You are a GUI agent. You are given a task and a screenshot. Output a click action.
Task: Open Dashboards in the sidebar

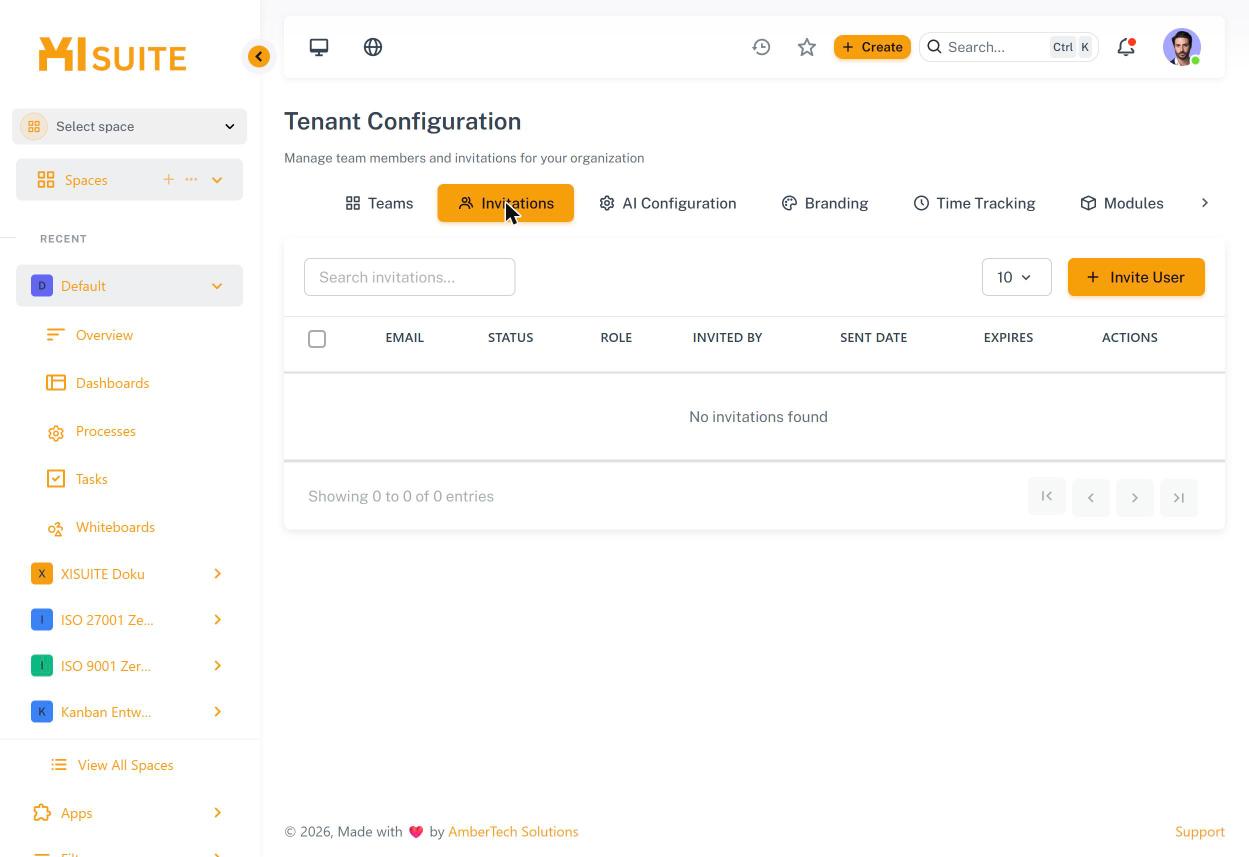112,383
